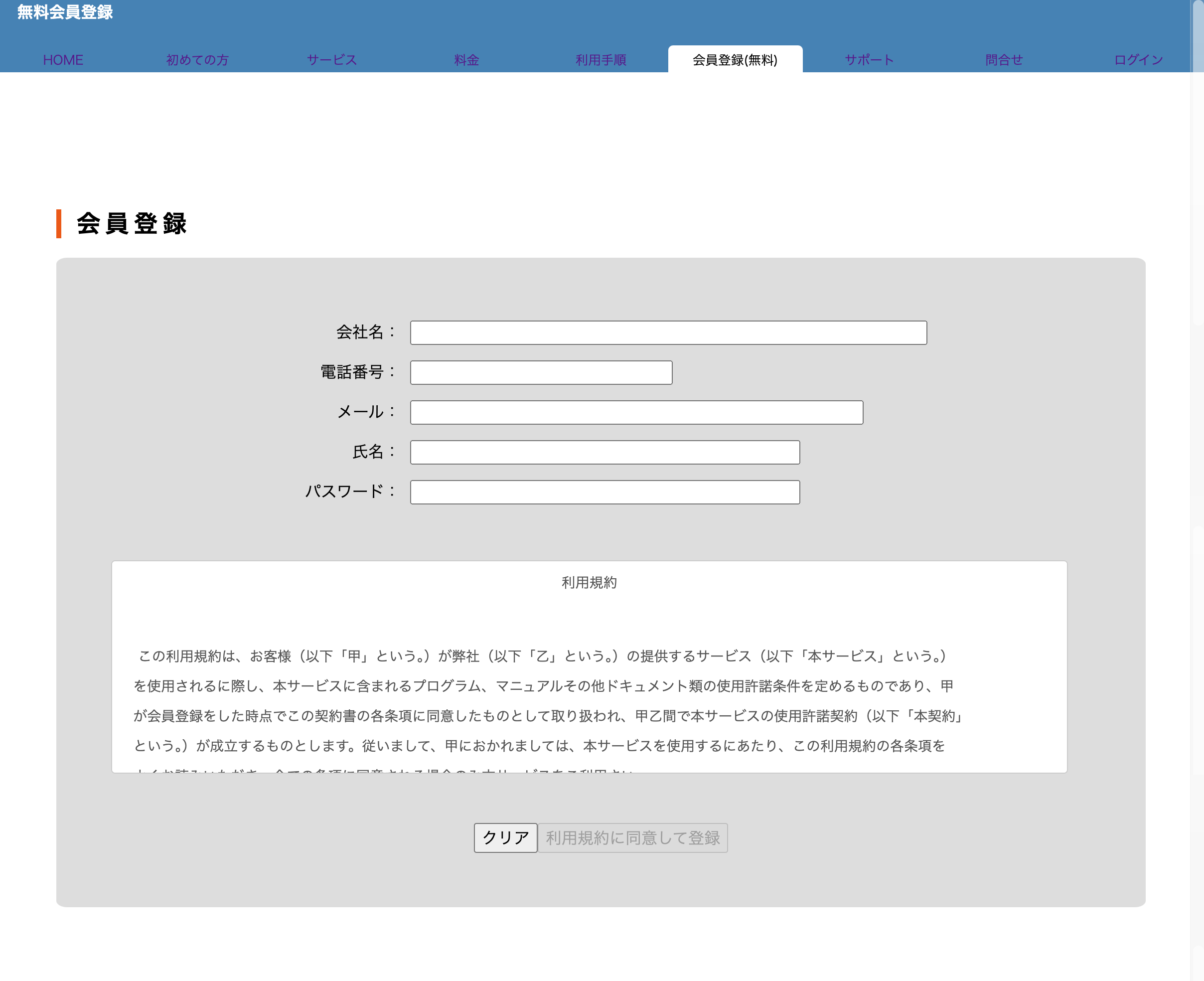Open the サポート tab

869,60
